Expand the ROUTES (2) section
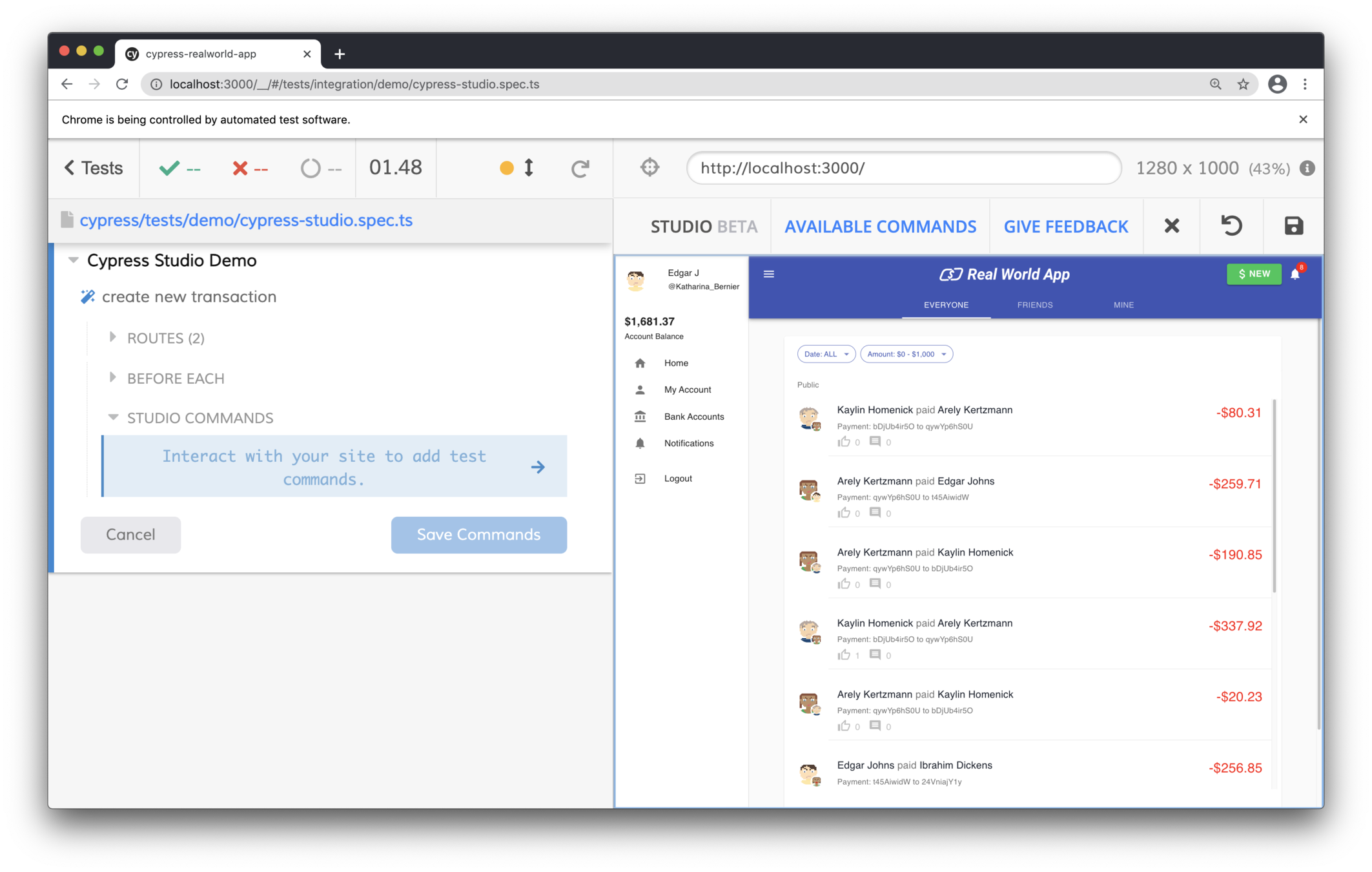The image size is (1372, 872). point(165,338)
